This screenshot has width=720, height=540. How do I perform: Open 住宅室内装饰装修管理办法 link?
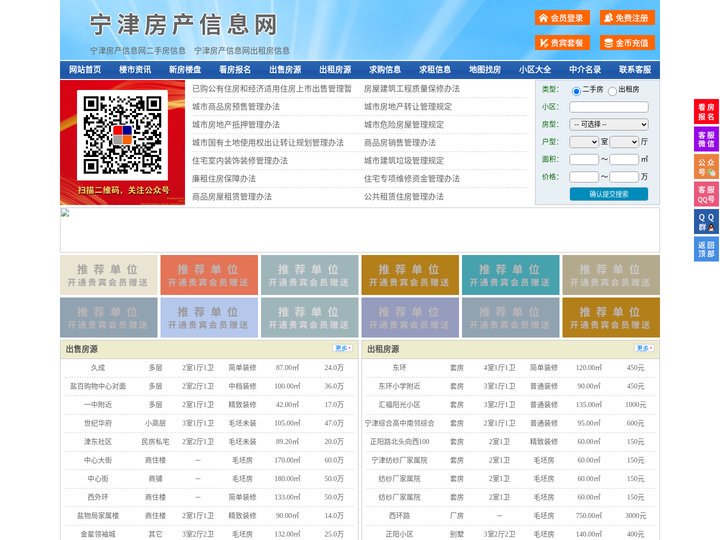click(240, 161)
